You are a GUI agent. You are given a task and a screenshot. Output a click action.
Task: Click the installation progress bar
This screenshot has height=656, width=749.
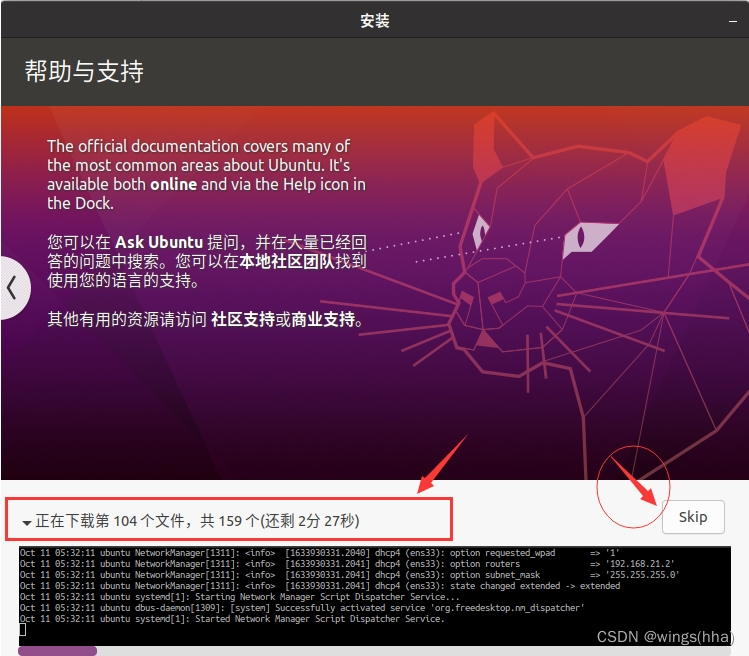point(374,651)
